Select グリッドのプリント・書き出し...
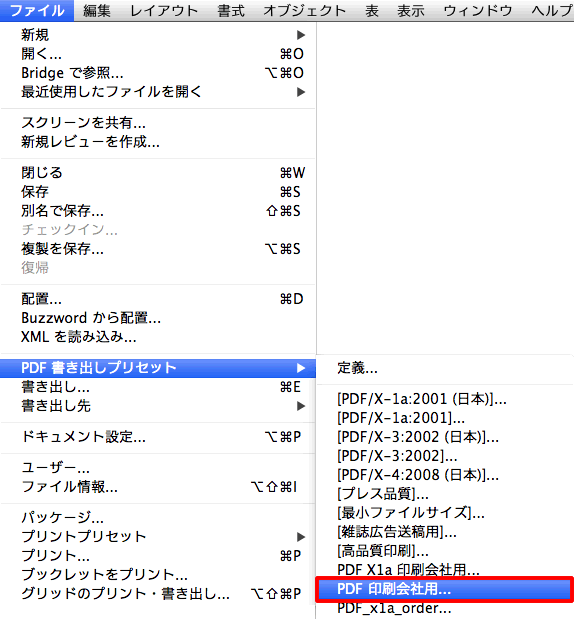The height and width of the screenshot is (619, 574). tap(158, 593)
